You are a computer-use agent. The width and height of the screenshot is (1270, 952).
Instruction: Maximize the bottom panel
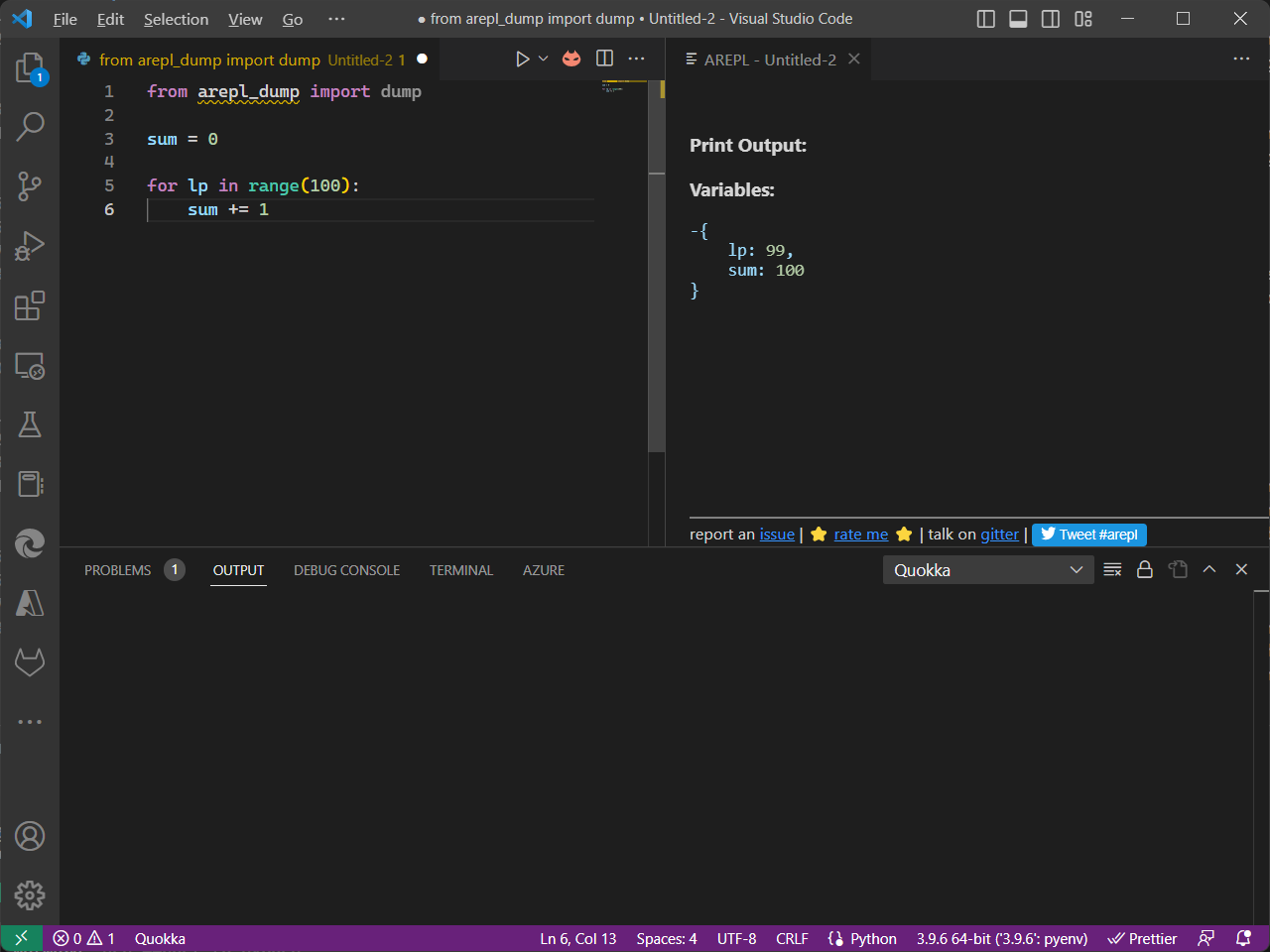[1209, 569]
